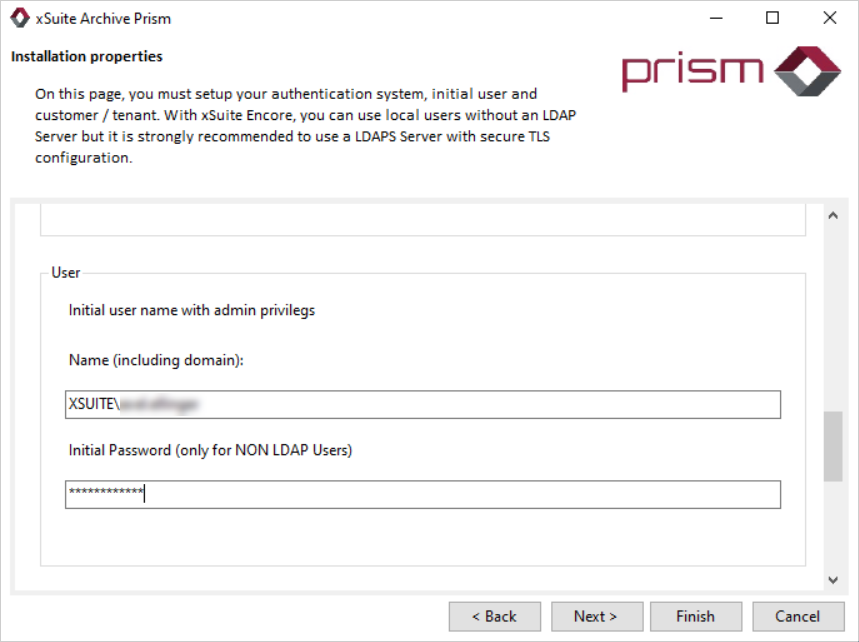This screenshot has width=859, height=642.
Task: Click the vertical scrollbar thumb
Action: (833, 446)
